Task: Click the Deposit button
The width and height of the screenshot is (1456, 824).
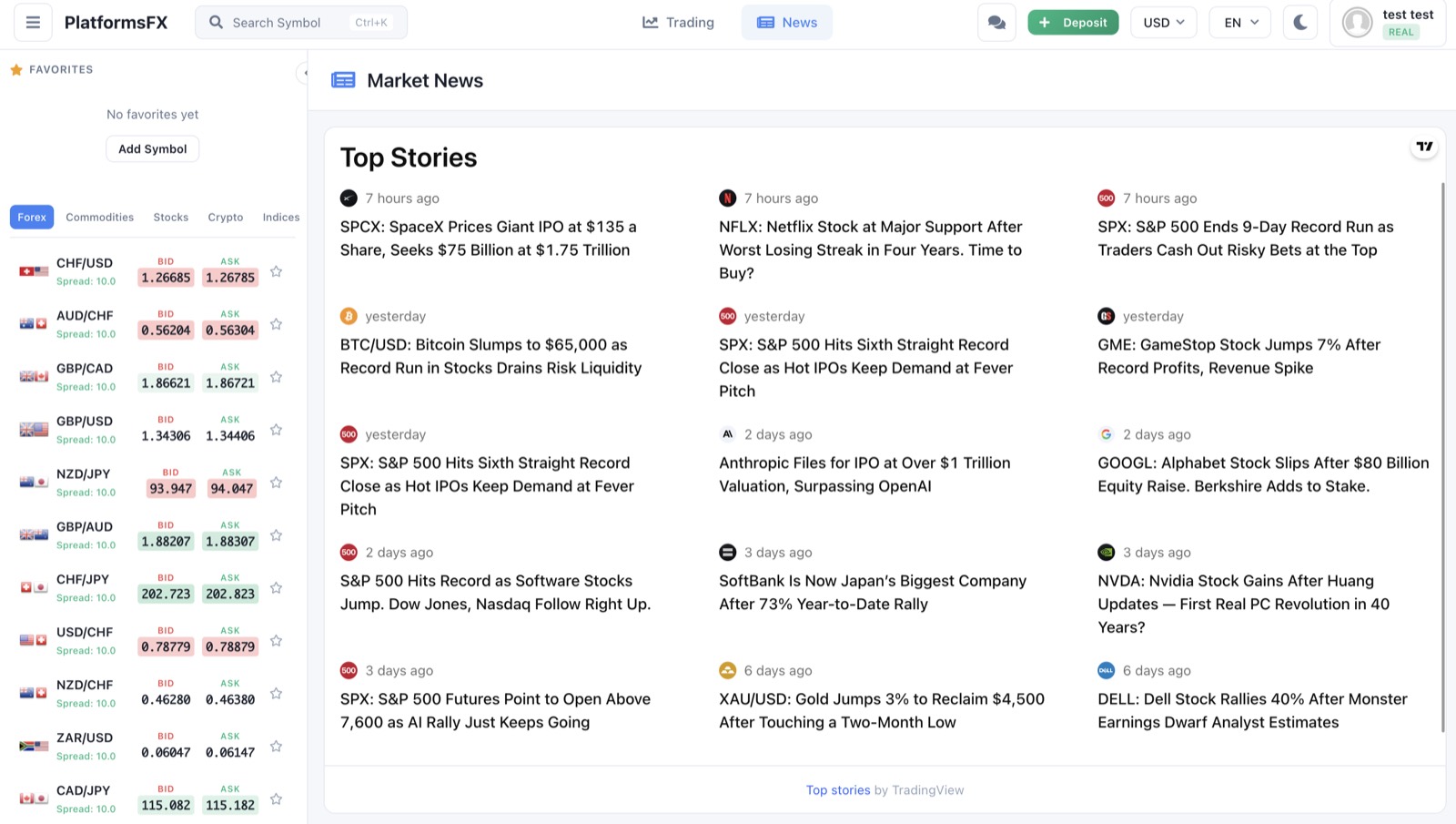Action: pyautogui.click(x=1073, y=23)
